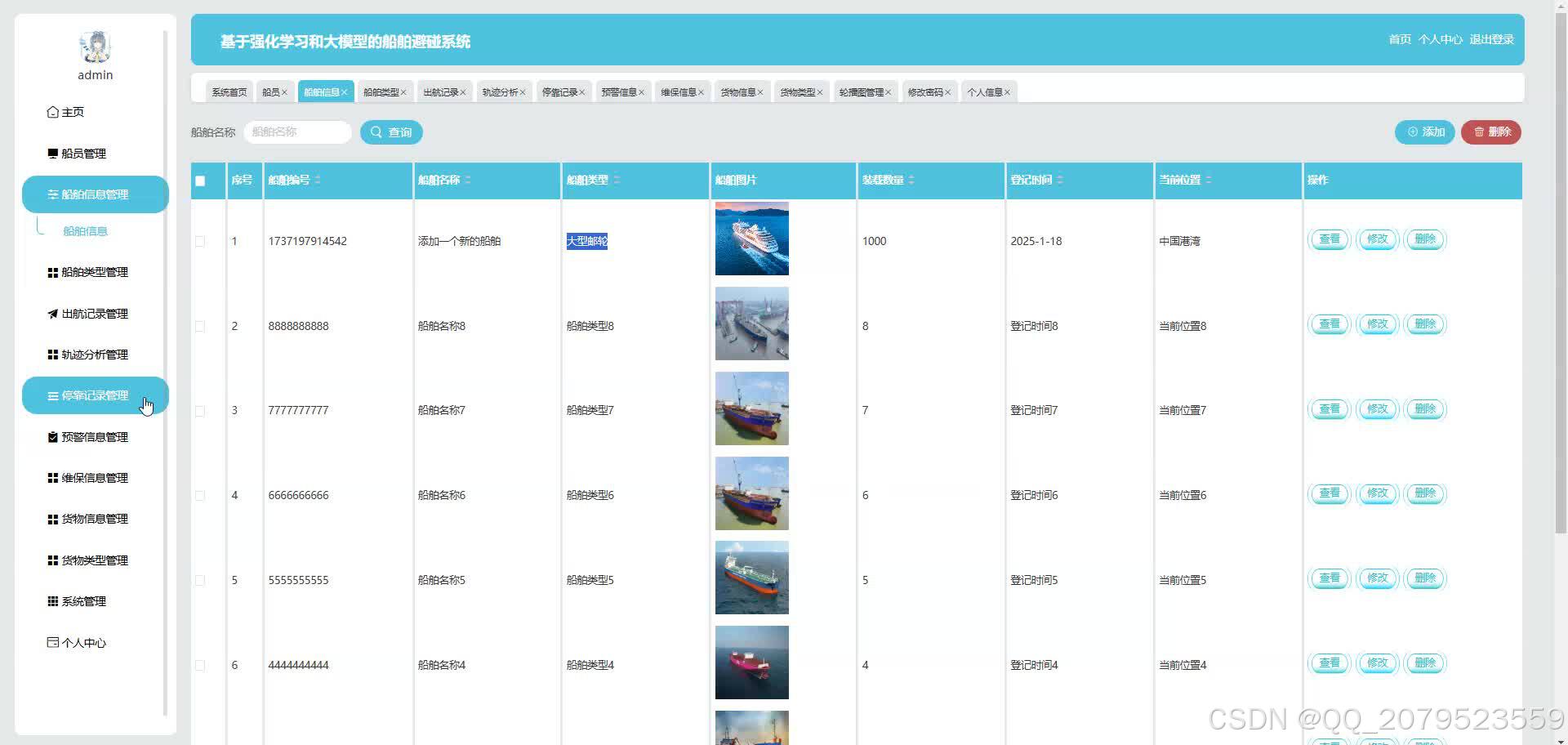Open 船员管理 in the sidebar
Screen dimensions: 1568x745
(77, 154)
